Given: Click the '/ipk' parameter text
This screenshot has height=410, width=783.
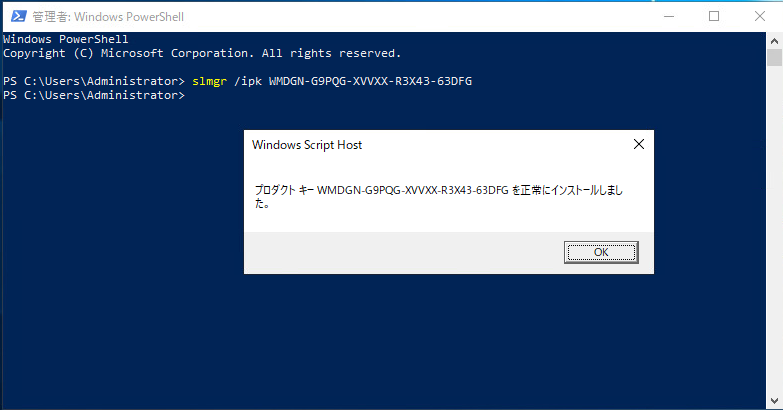Looking at the screenshot, I should tap(248, 81).
